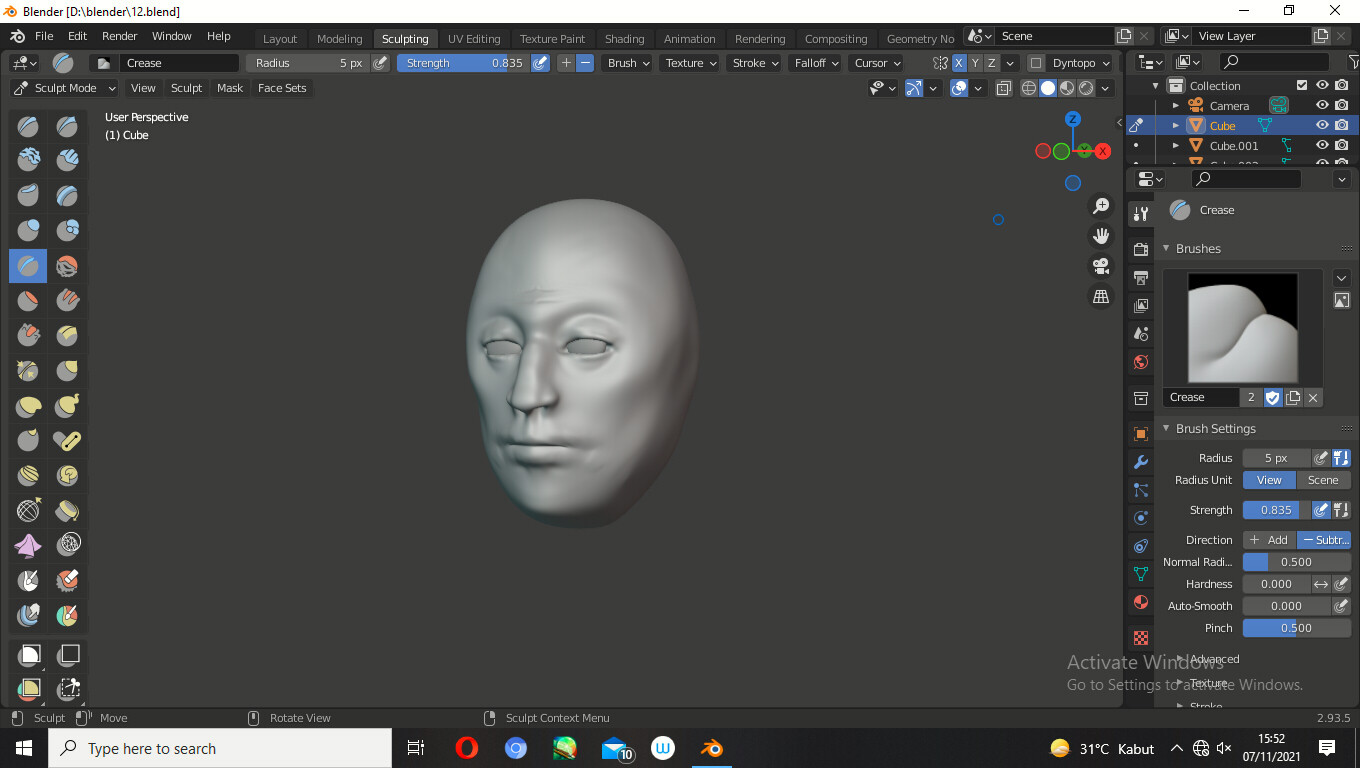This screenshot has height=768, width=1360.
Task: Select the Mask brush tool
Action: click(28, 580)
